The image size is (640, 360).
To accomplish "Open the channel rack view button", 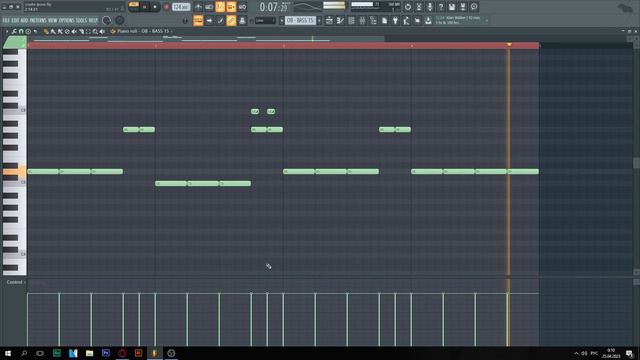I will (x=351, y=20).
